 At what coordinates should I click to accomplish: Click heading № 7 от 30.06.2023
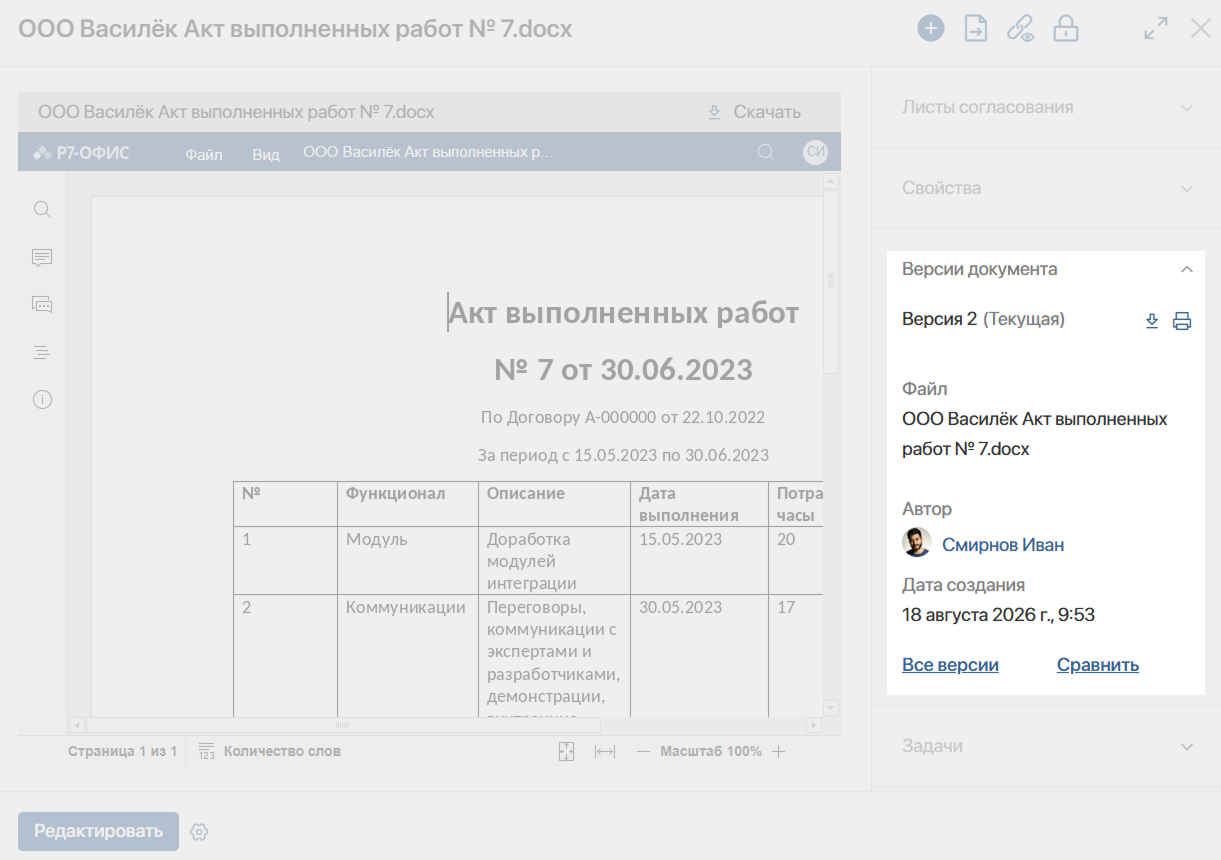pos(624,370)
